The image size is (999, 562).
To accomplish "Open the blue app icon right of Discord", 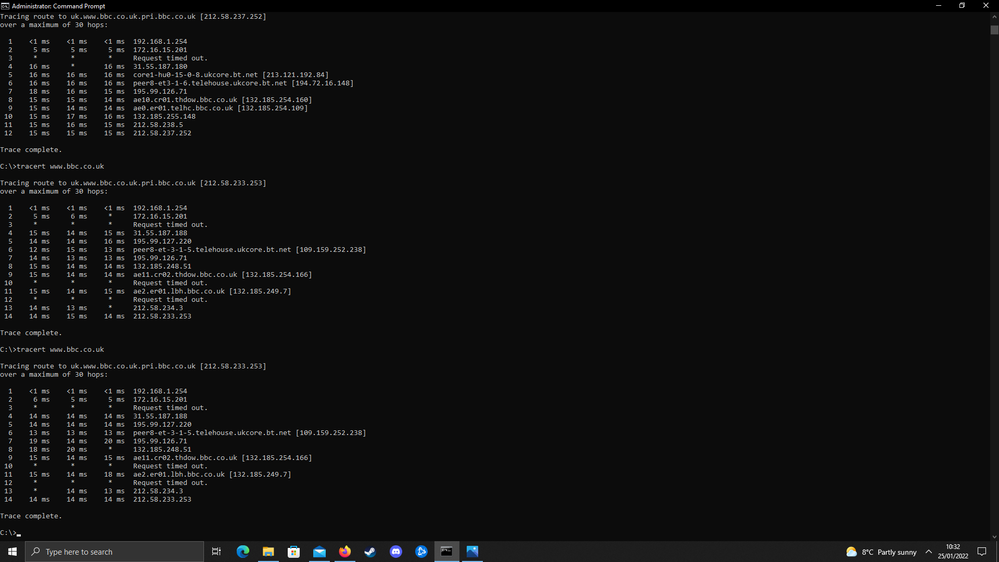I will click(x=421, y=551).
